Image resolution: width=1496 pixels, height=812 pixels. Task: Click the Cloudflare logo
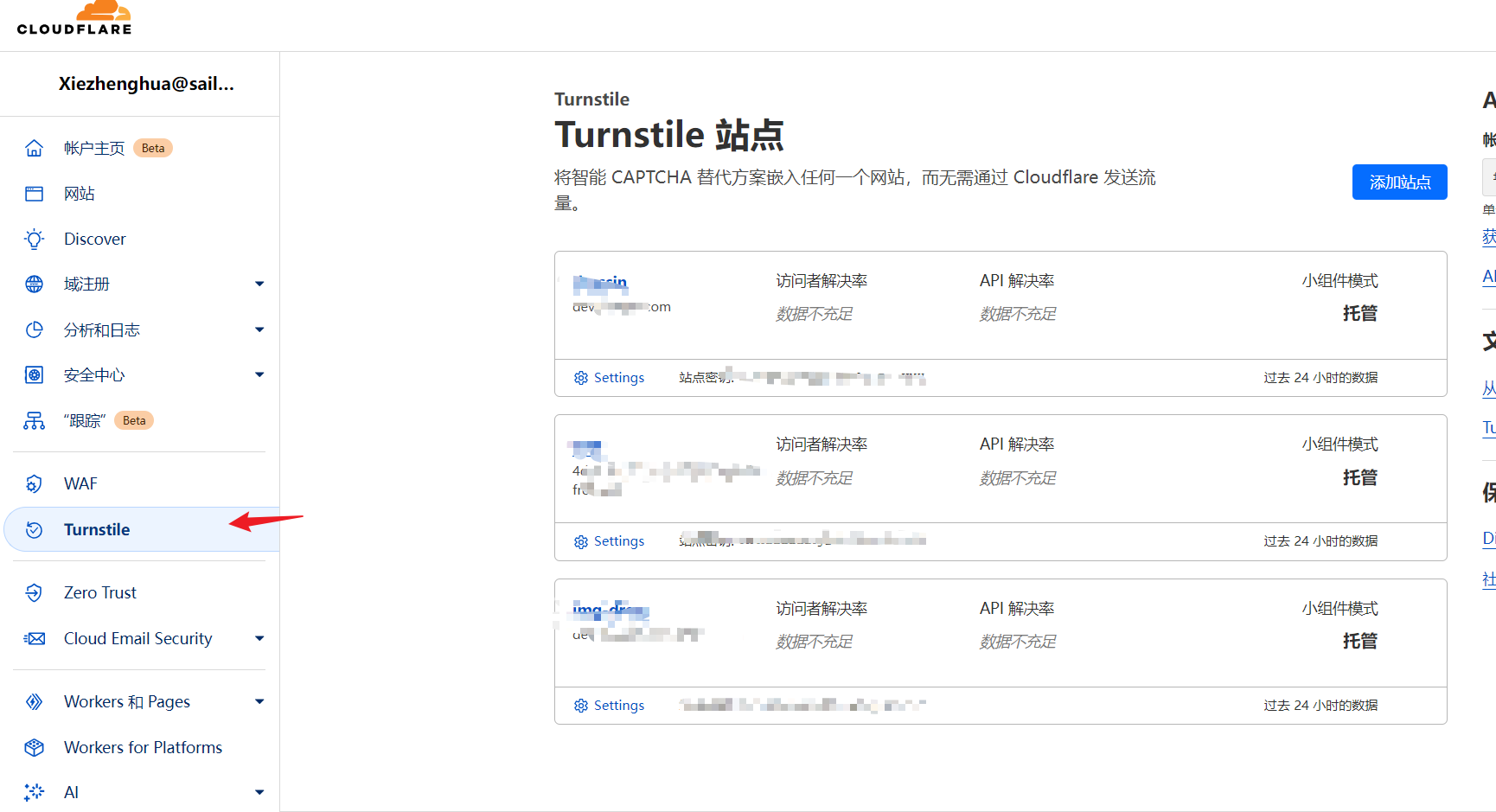pyautogui.click(x=74, y=18)
